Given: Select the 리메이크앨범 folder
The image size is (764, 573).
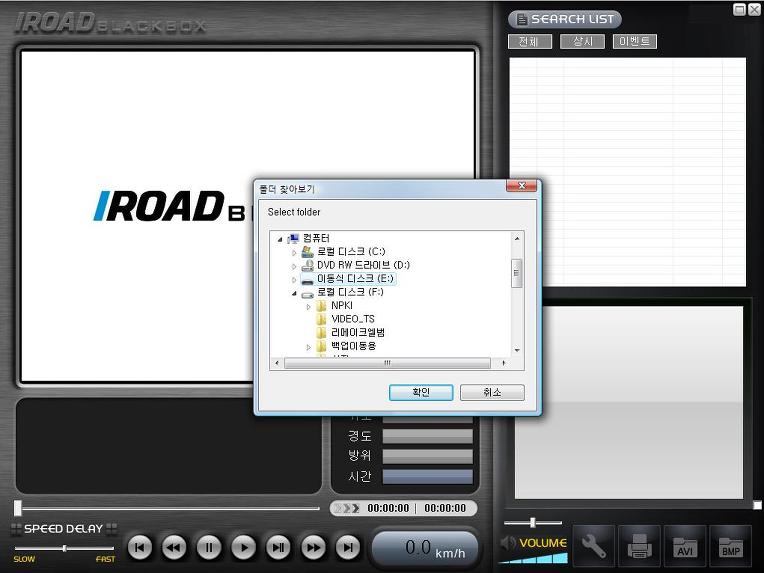Looking at the screenshot, I should [x=358, y=332].
